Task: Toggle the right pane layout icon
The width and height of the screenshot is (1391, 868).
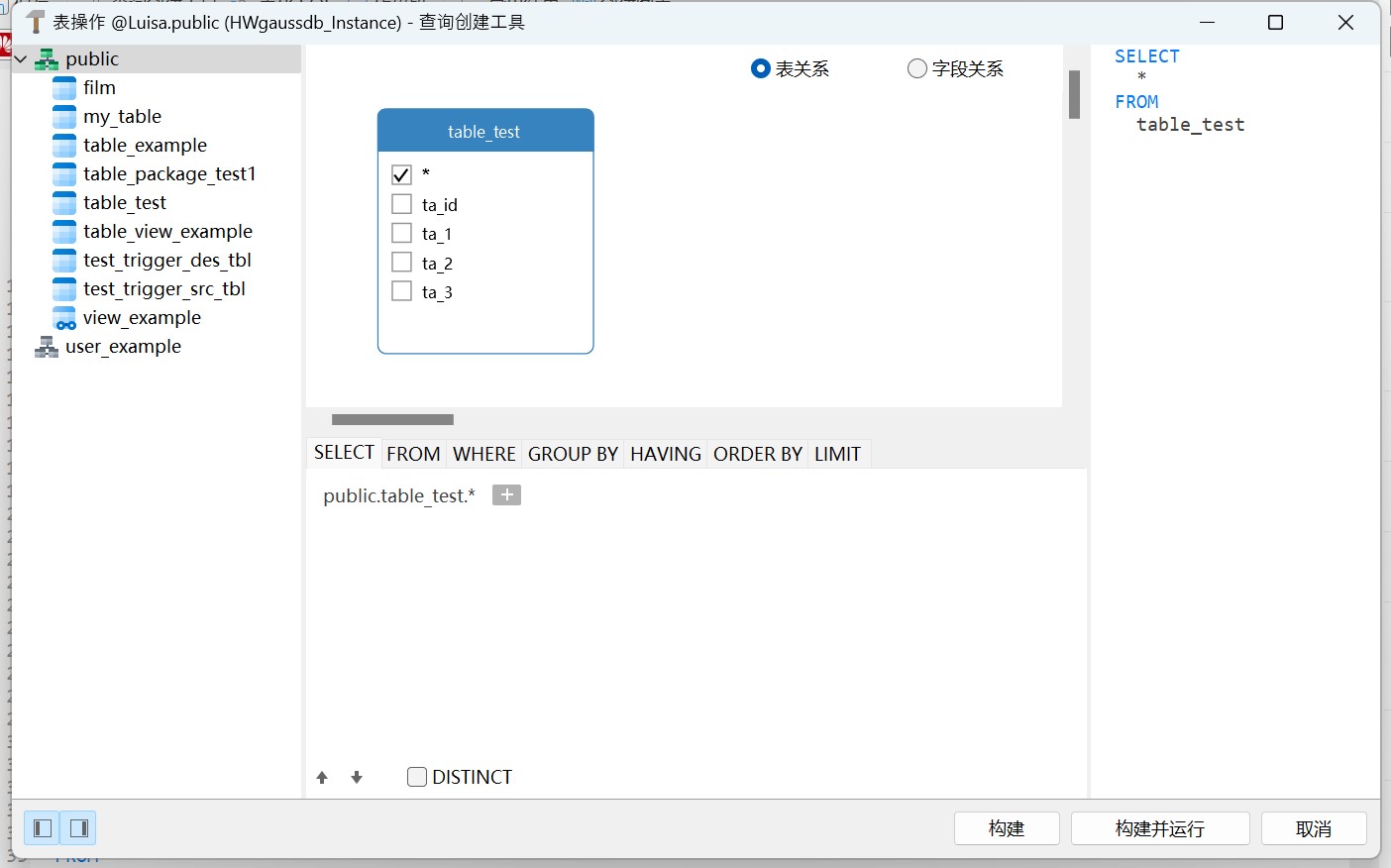Action: pos(78,827)
